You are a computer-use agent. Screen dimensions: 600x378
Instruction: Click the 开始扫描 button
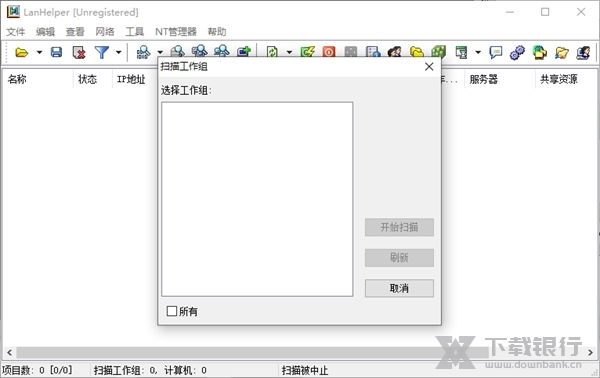click(399, 227)
